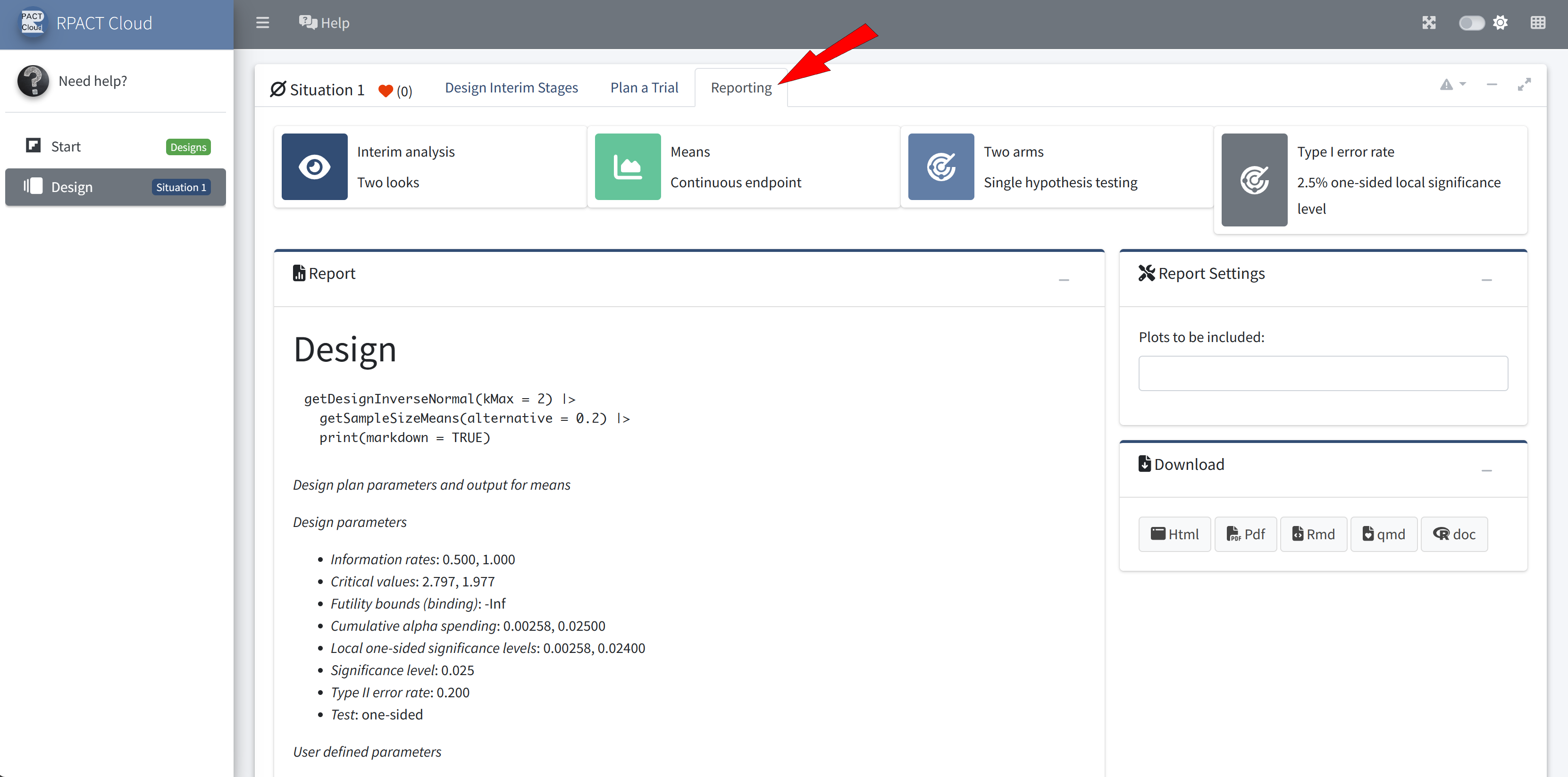
Task: Open the settings gear icon
Action: pyautogui.click(x=1501, y=23)
